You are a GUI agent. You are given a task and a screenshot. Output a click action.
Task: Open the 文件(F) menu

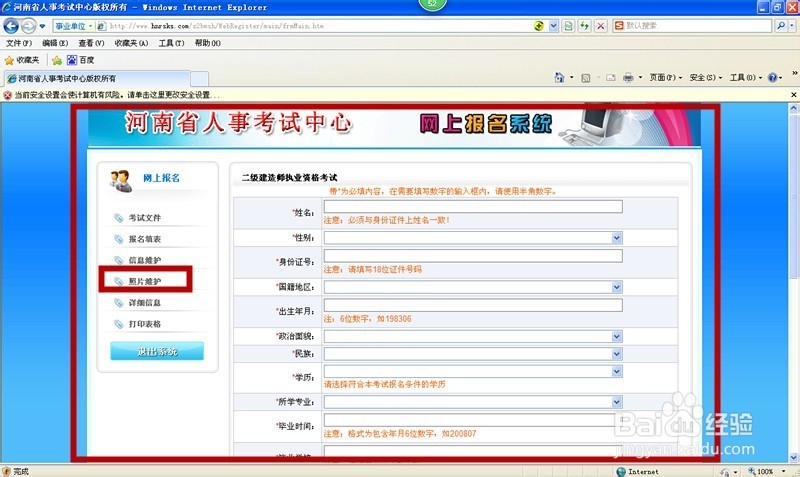coord(19,43)
